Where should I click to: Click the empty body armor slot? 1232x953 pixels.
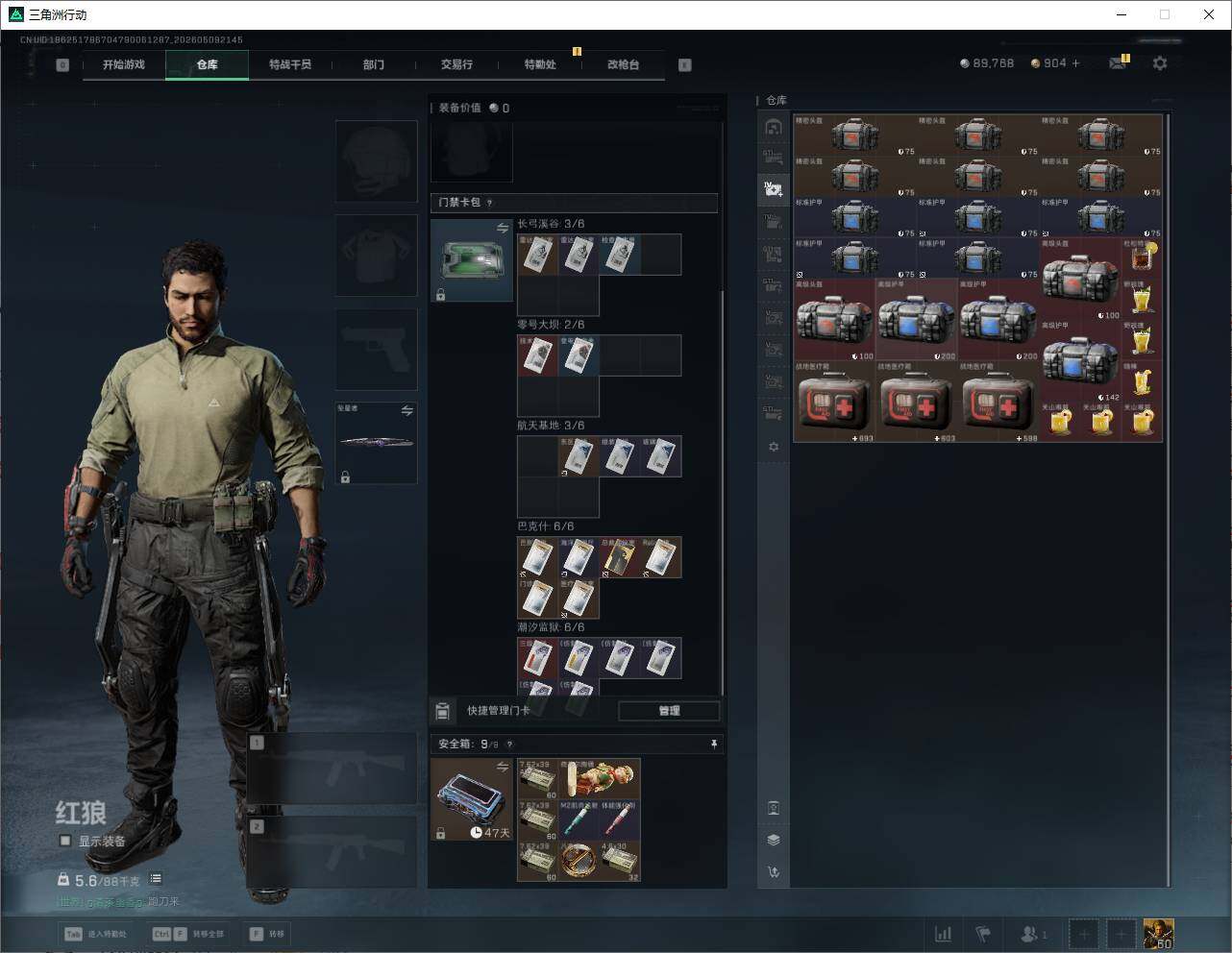click(x=376, y=255)
